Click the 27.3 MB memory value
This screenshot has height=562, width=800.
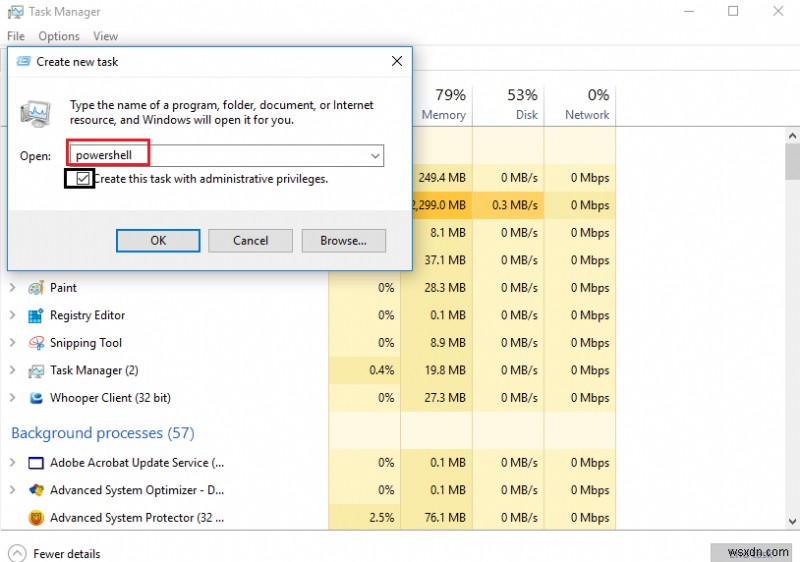pos(445,398)
